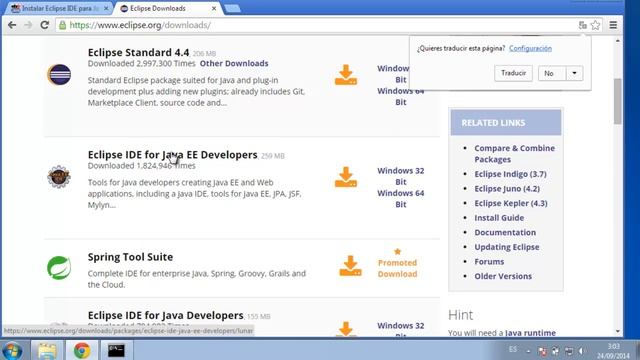Click the No button in translate popup
The height and width of the screenshot is (360, 640).
point(551,73)
